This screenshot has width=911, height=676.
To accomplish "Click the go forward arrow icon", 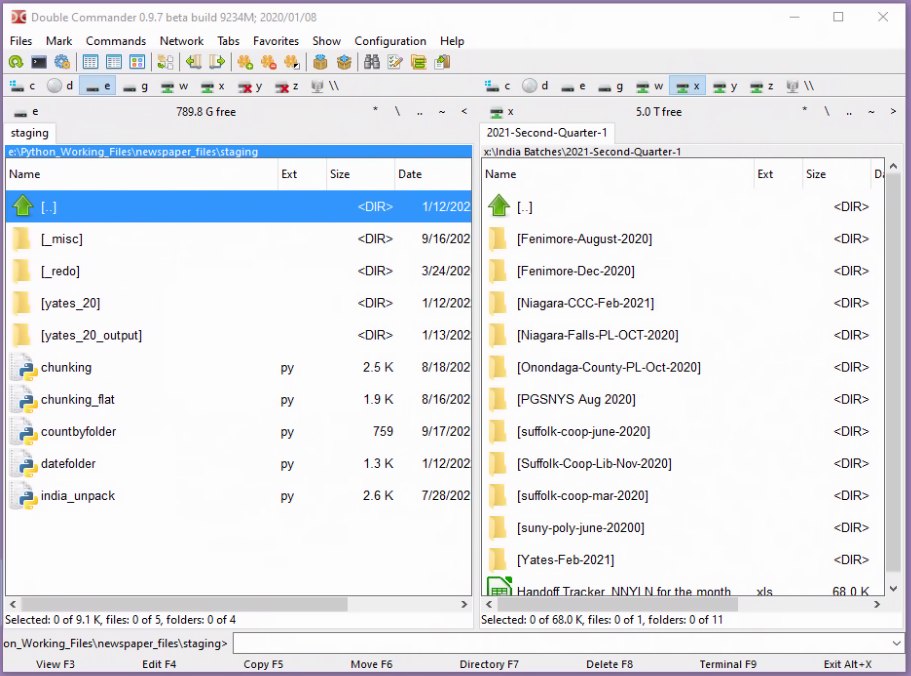I will (x=217, y=62).
